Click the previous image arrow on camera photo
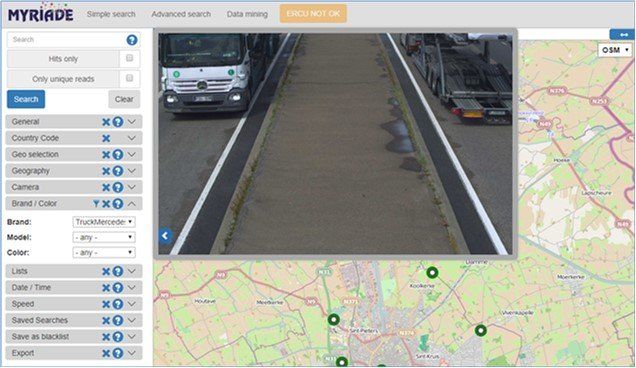The width and height of the screenshot is (636, 368). tap(165, 235)
